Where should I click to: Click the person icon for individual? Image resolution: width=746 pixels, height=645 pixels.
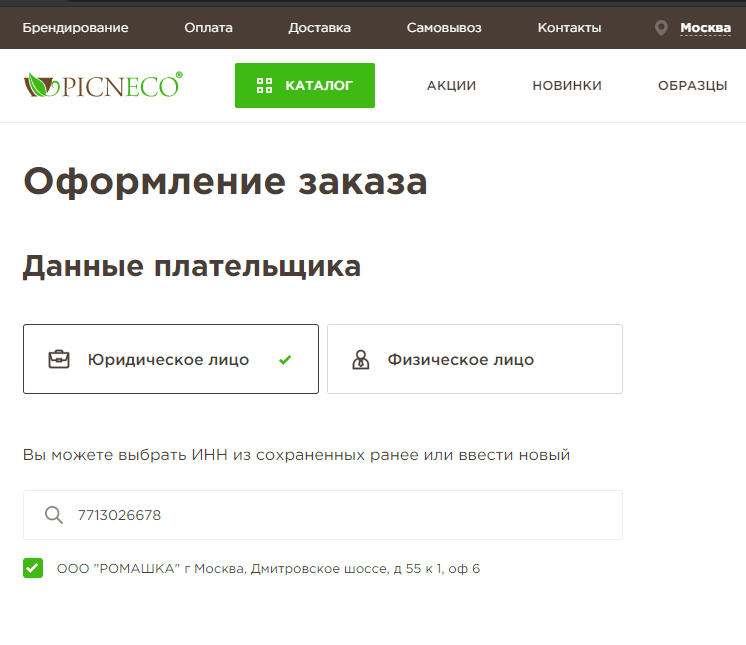pyautogui.click(x=361, y=360)
